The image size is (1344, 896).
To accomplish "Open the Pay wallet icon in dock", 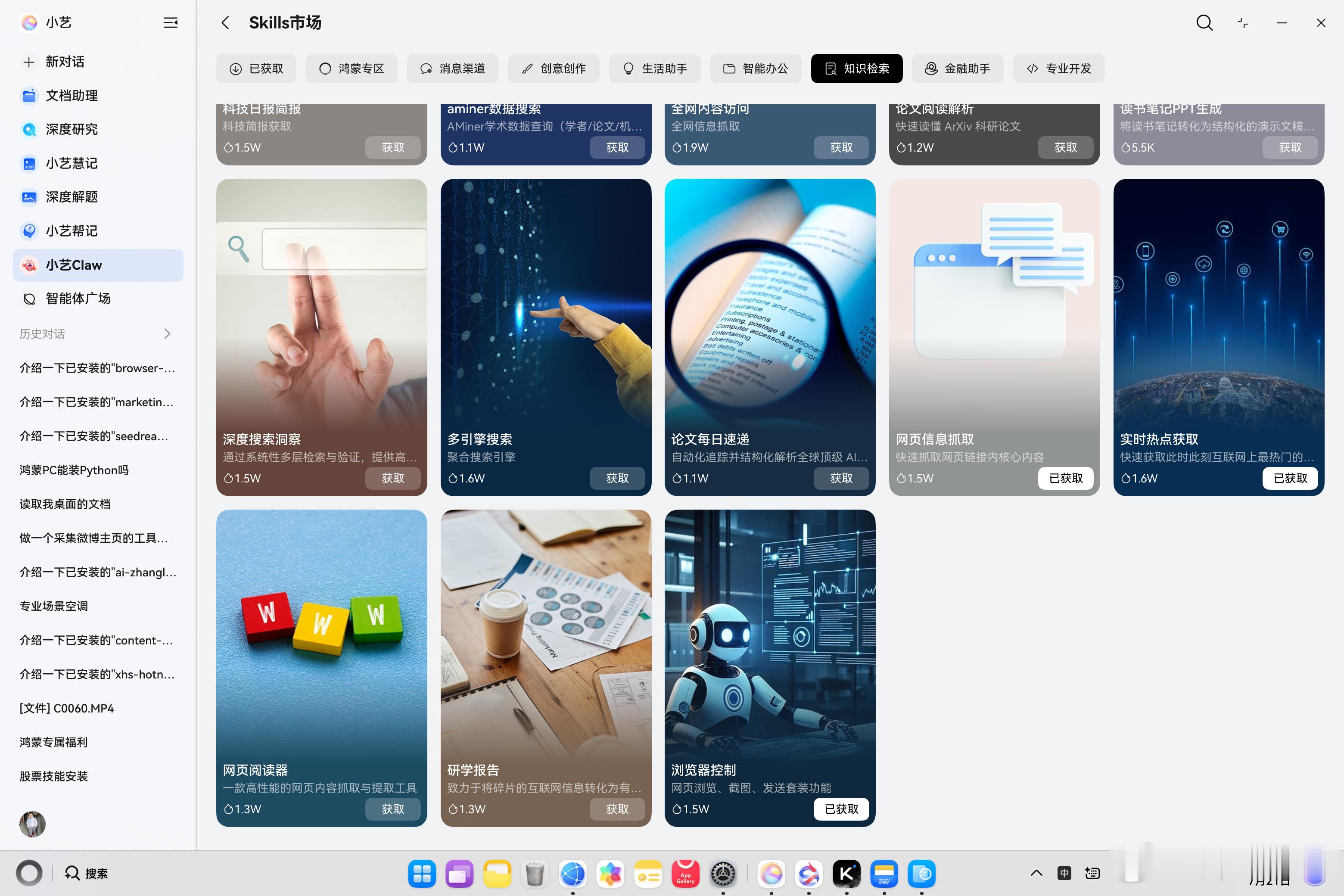I will tap(884, 873).
